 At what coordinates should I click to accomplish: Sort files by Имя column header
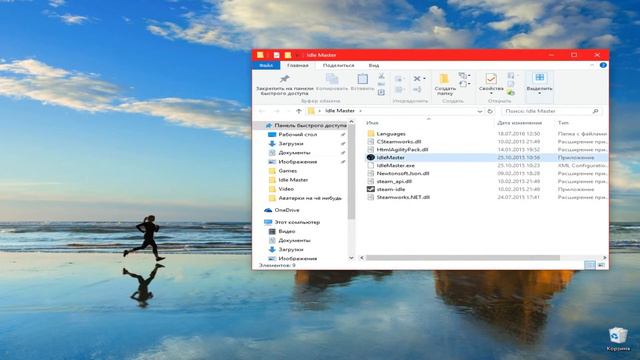372,123
